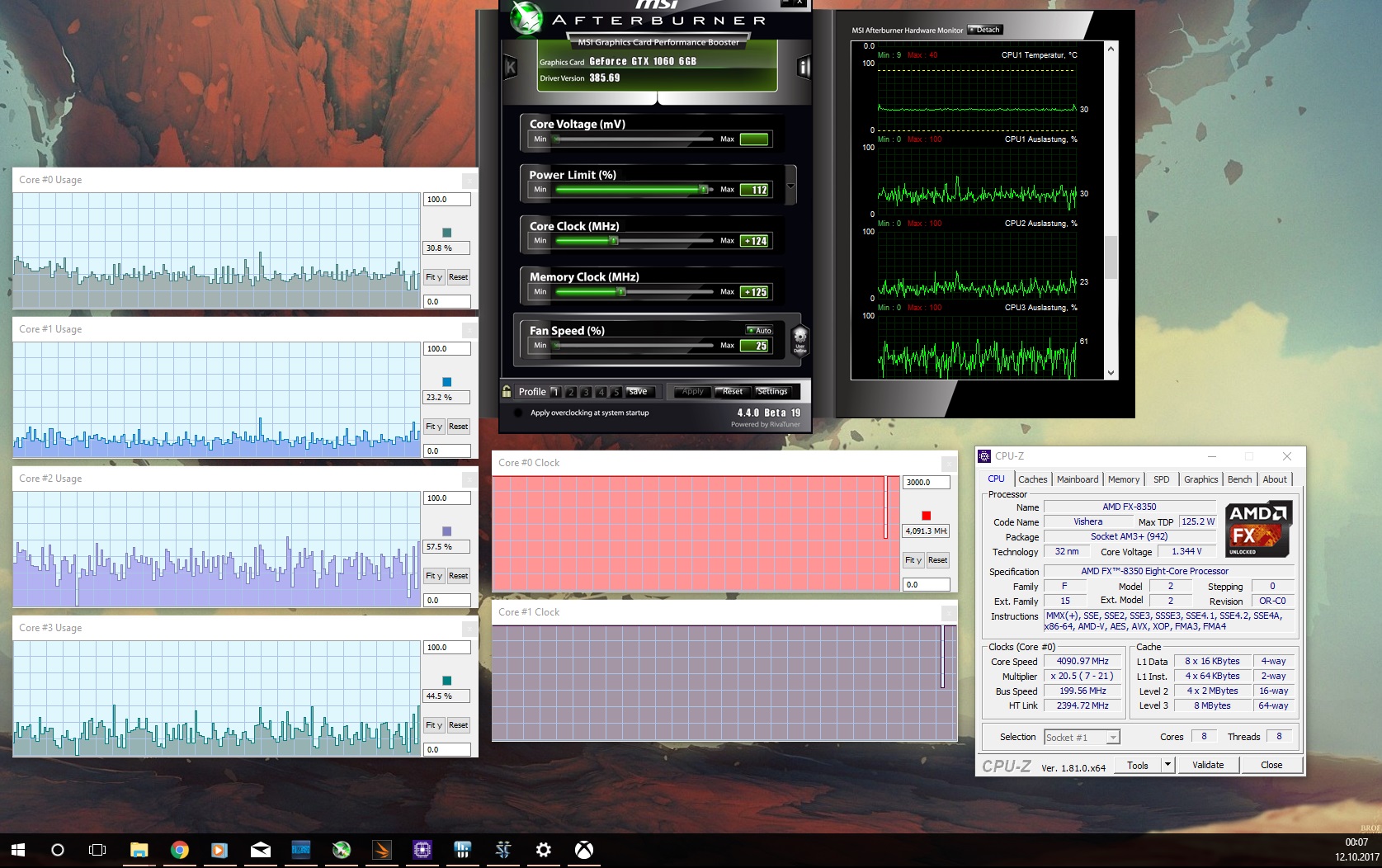Open the About tab in CPU-Z
The width and height of the screenshot is (1382, 868).
(1275, 479)
